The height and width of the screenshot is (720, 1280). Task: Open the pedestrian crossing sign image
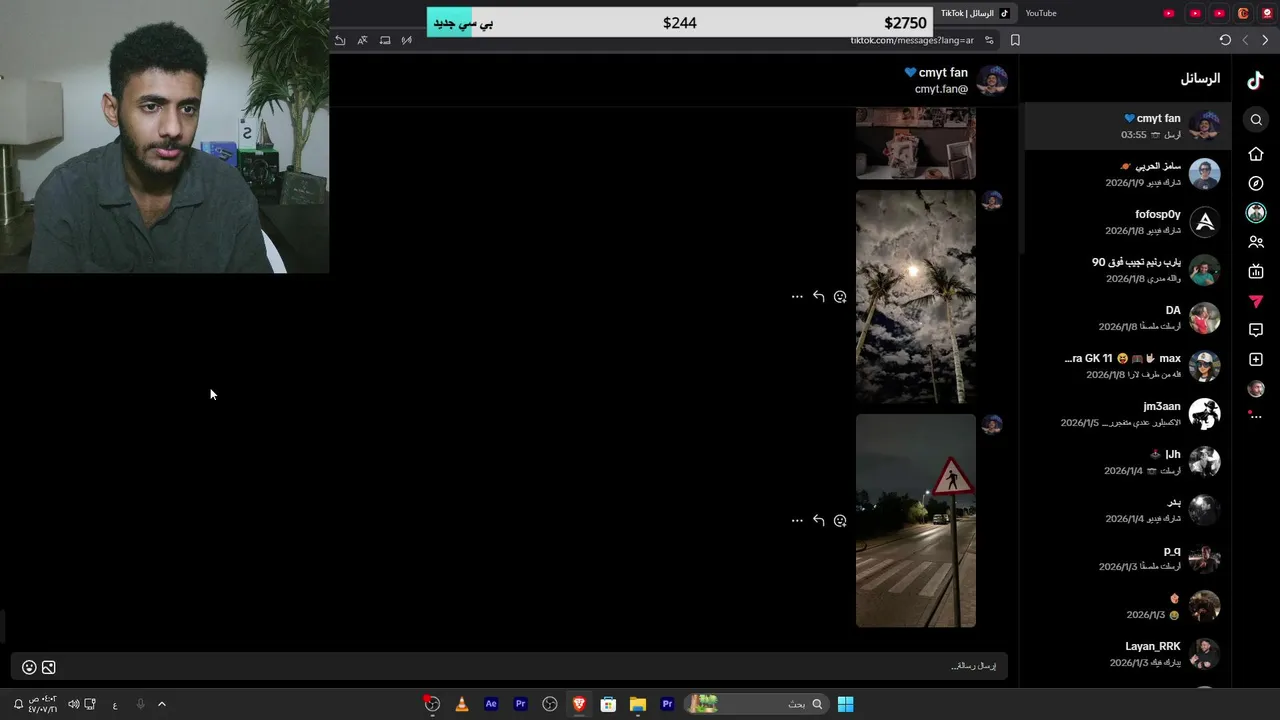[916, 521]
